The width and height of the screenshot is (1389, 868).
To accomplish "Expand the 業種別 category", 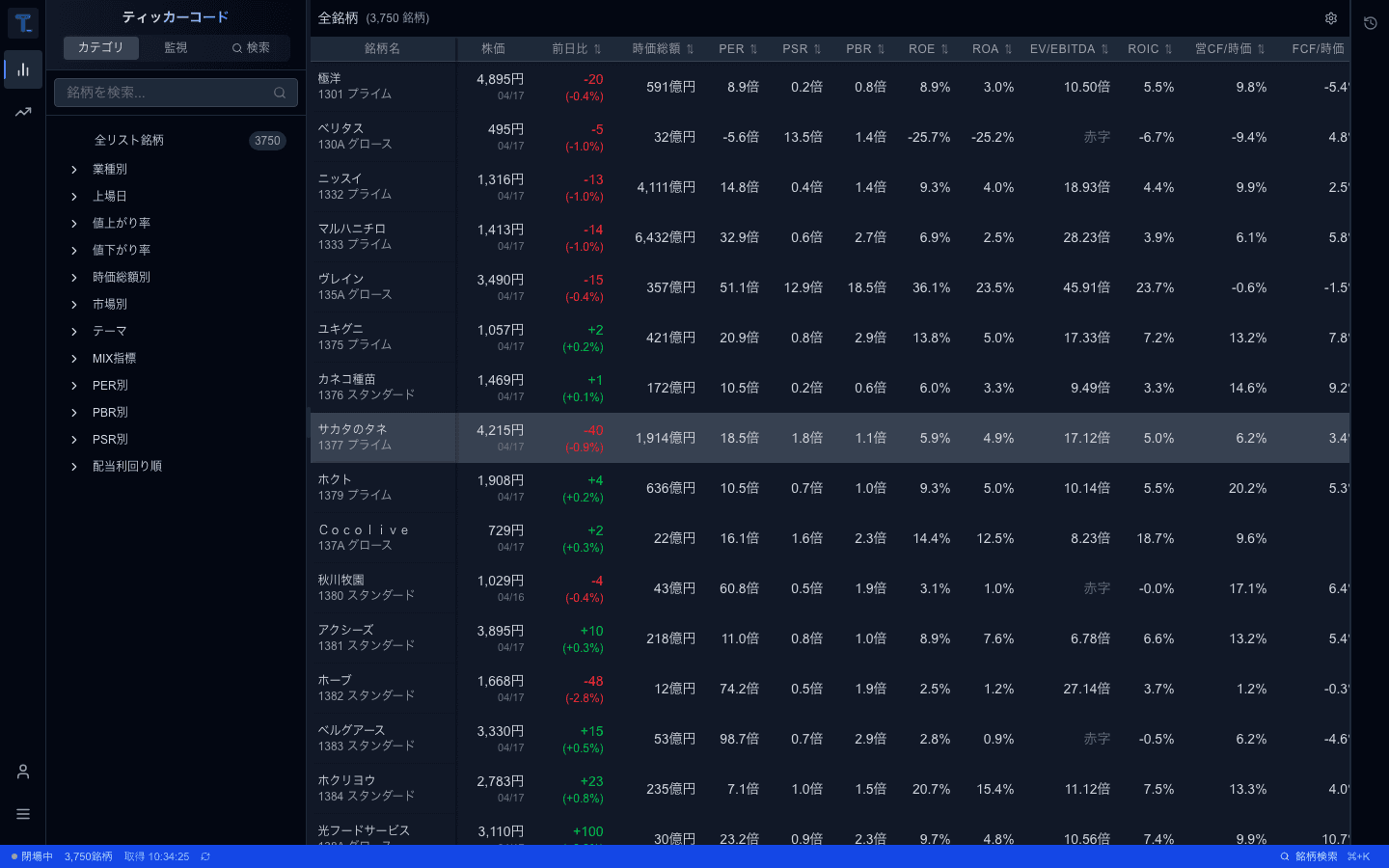I will [x=74, y=170].
